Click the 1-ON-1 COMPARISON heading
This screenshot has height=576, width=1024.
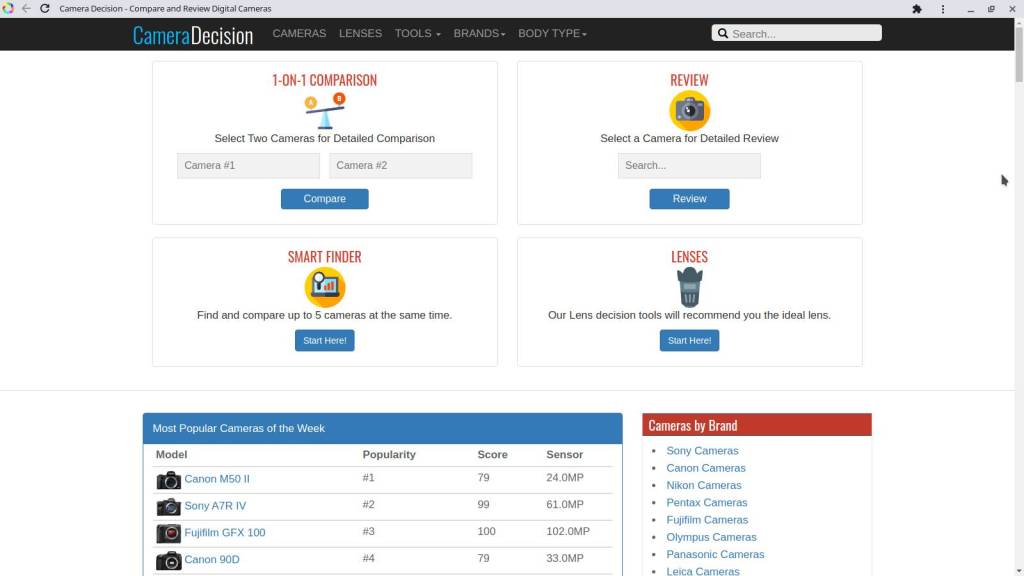pos(325,80)
